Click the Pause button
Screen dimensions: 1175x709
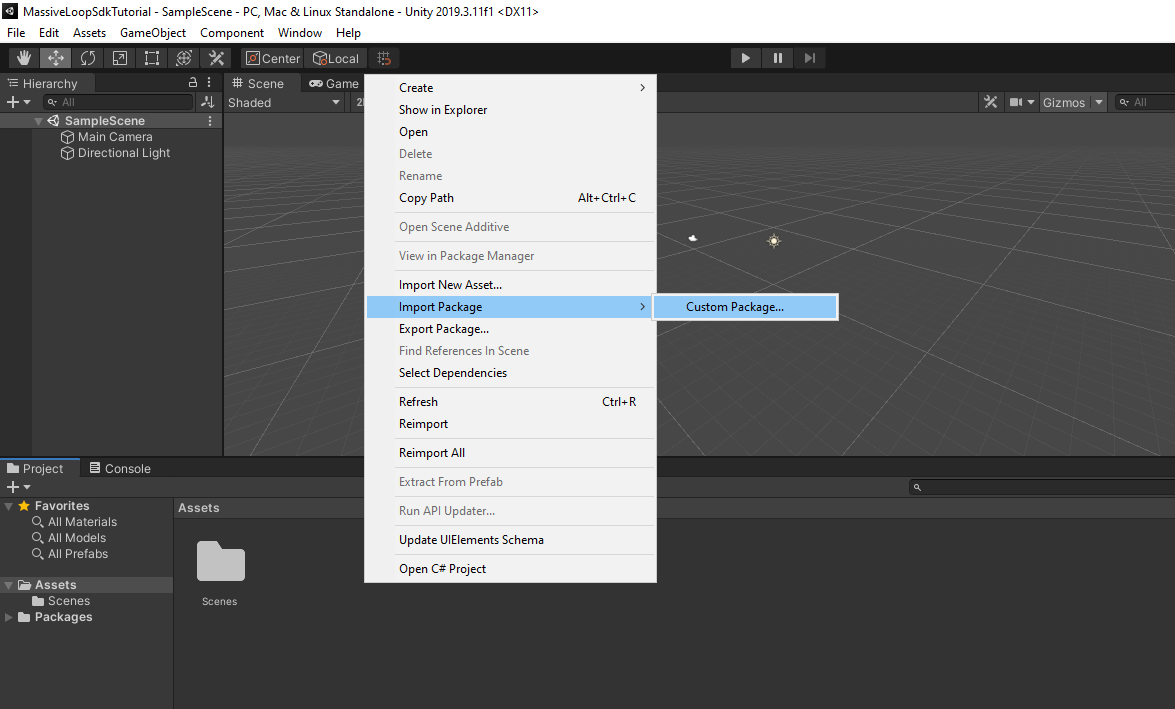[x=778, y=58]
